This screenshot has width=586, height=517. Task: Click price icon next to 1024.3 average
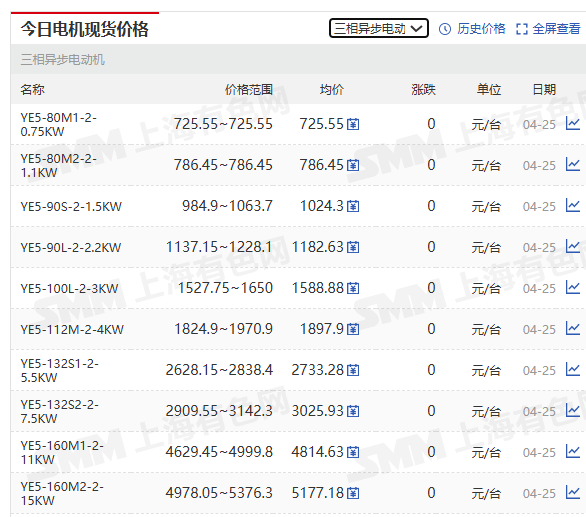(353, 206)
